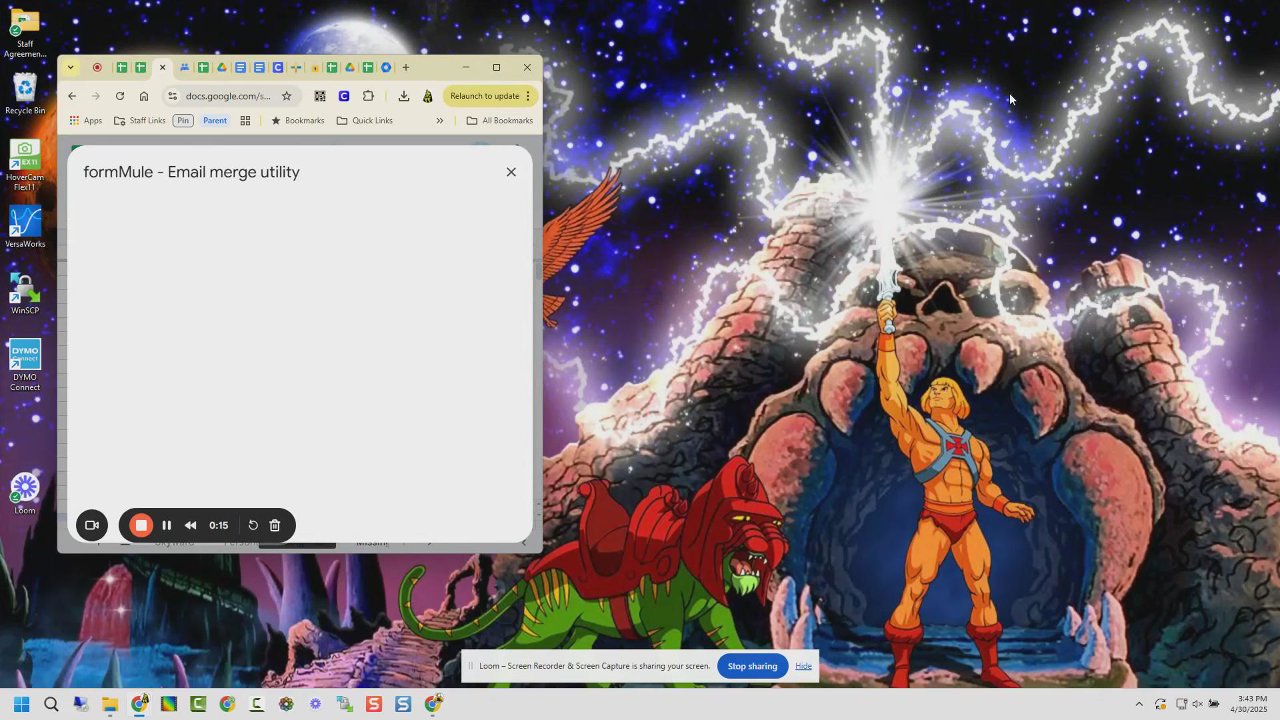Open QR code extension icon

click(320, 96)
